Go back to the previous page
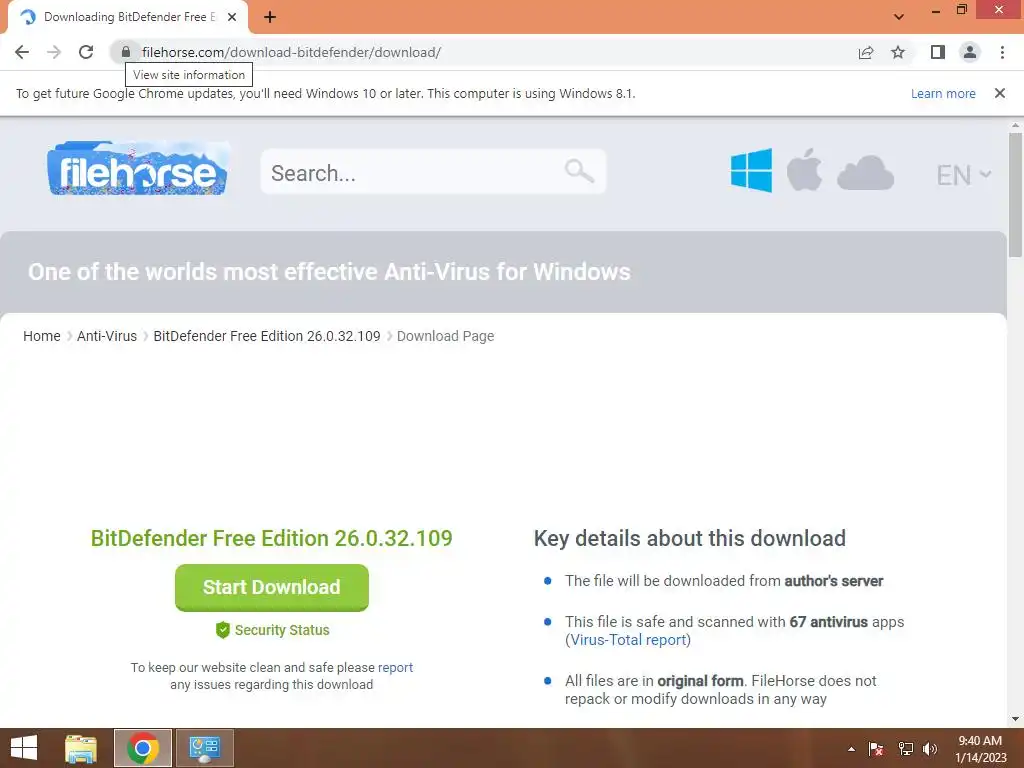 (x=22, y=52)
